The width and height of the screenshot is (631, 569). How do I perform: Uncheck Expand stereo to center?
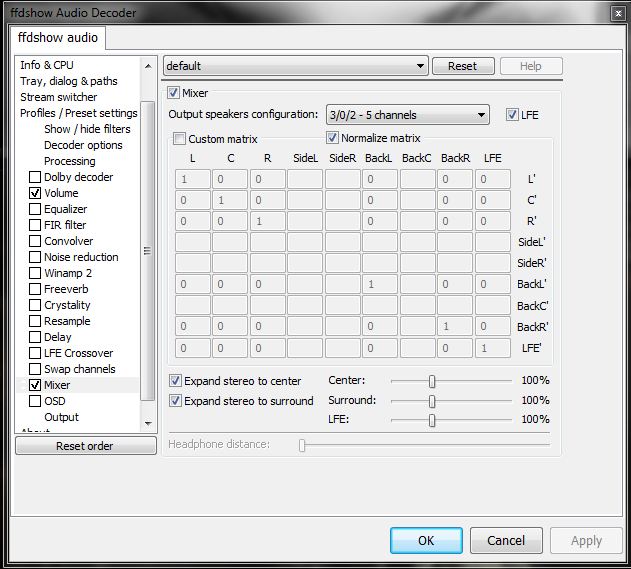[175, 381]
